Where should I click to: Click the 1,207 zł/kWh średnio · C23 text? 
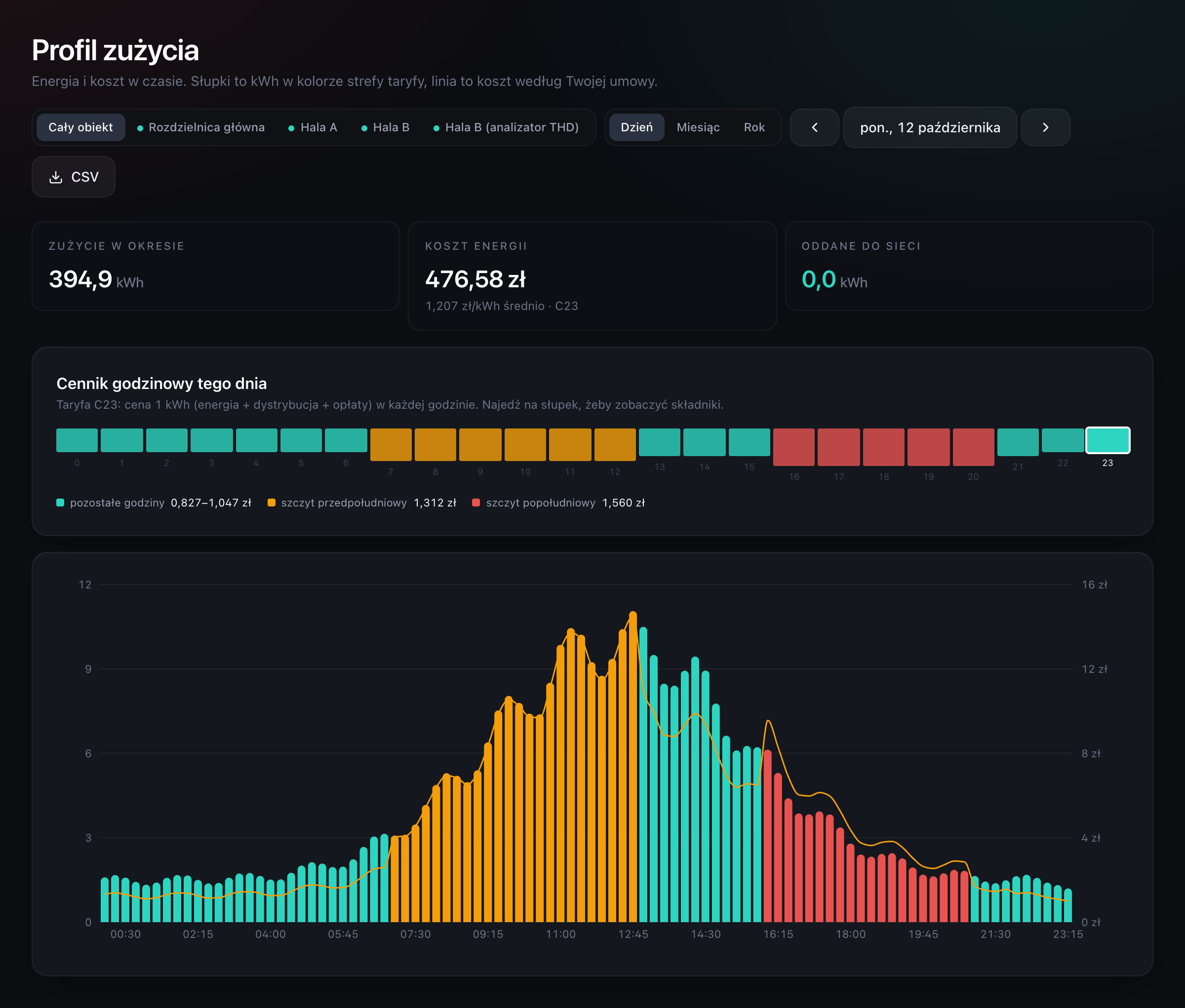tap(502, 306)
